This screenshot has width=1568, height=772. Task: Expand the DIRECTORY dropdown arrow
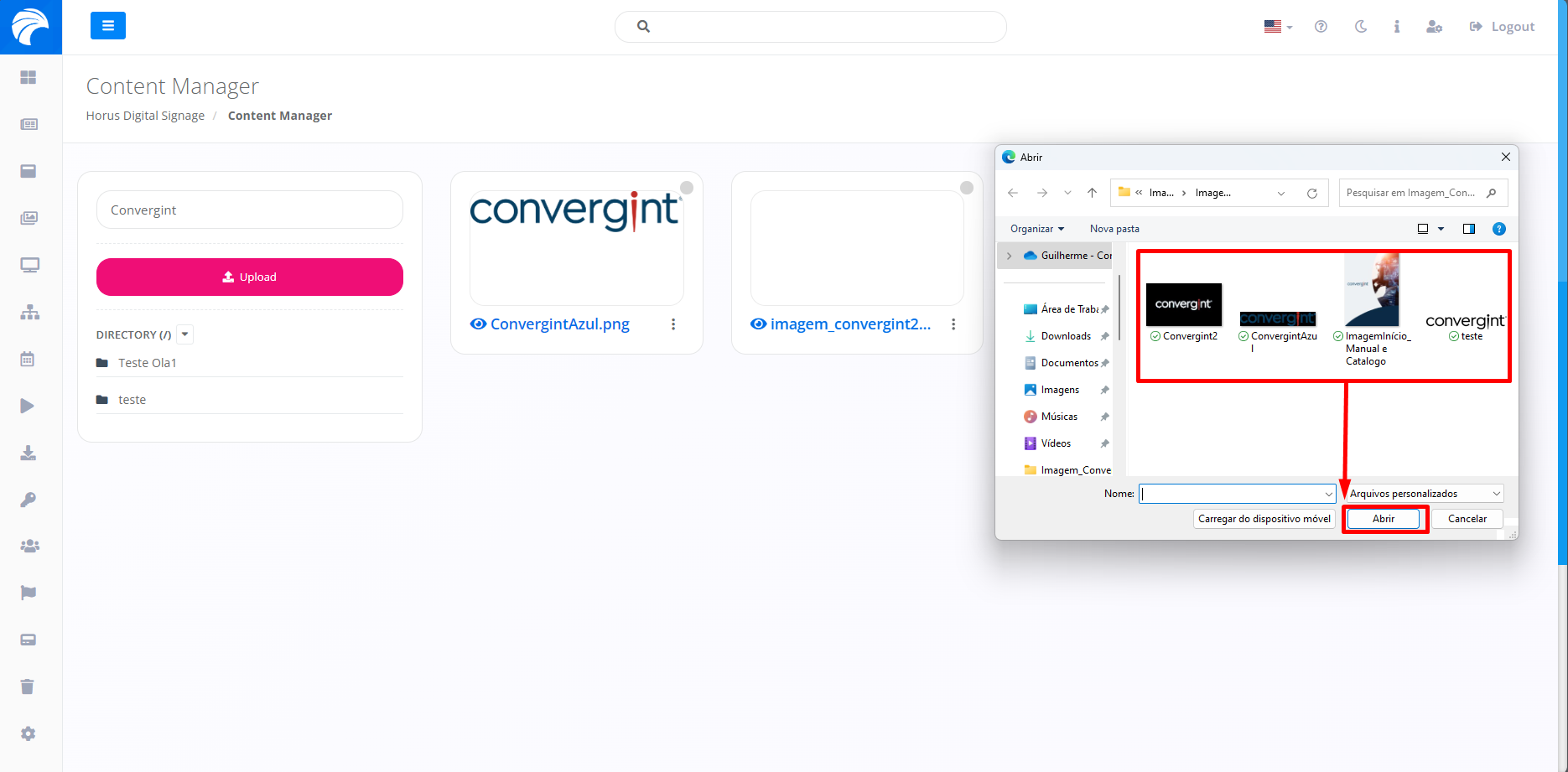[185, 334]
